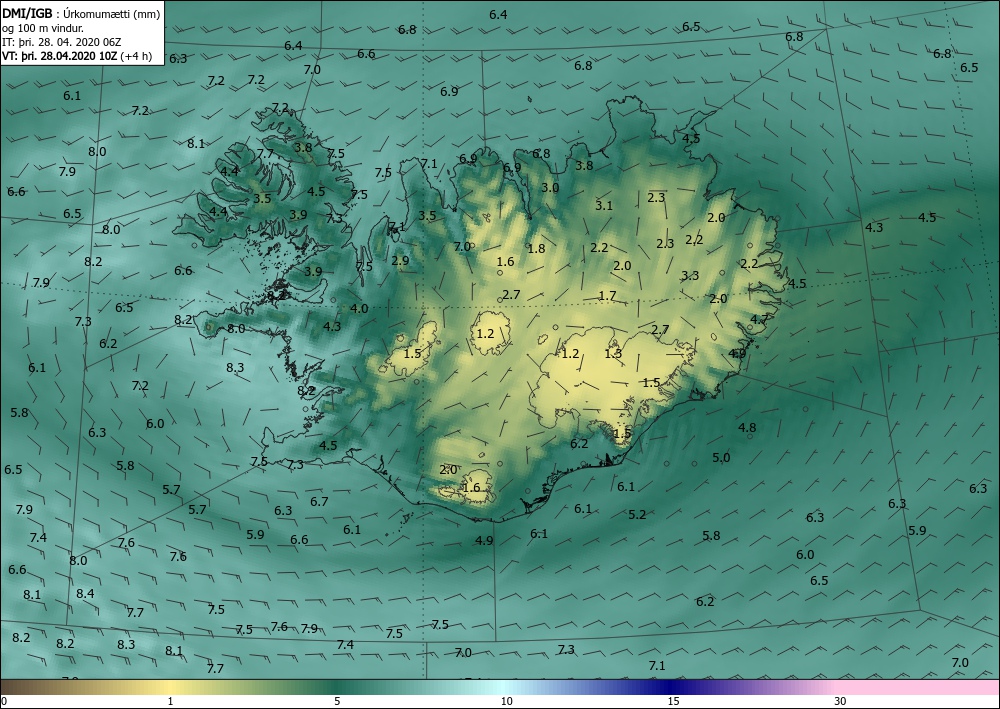This screenshot has height=709, width=1000.
Task: Select the "VT: þri. 28.04.2020 10Z (+4 h)" line
Action: (77, 55)
